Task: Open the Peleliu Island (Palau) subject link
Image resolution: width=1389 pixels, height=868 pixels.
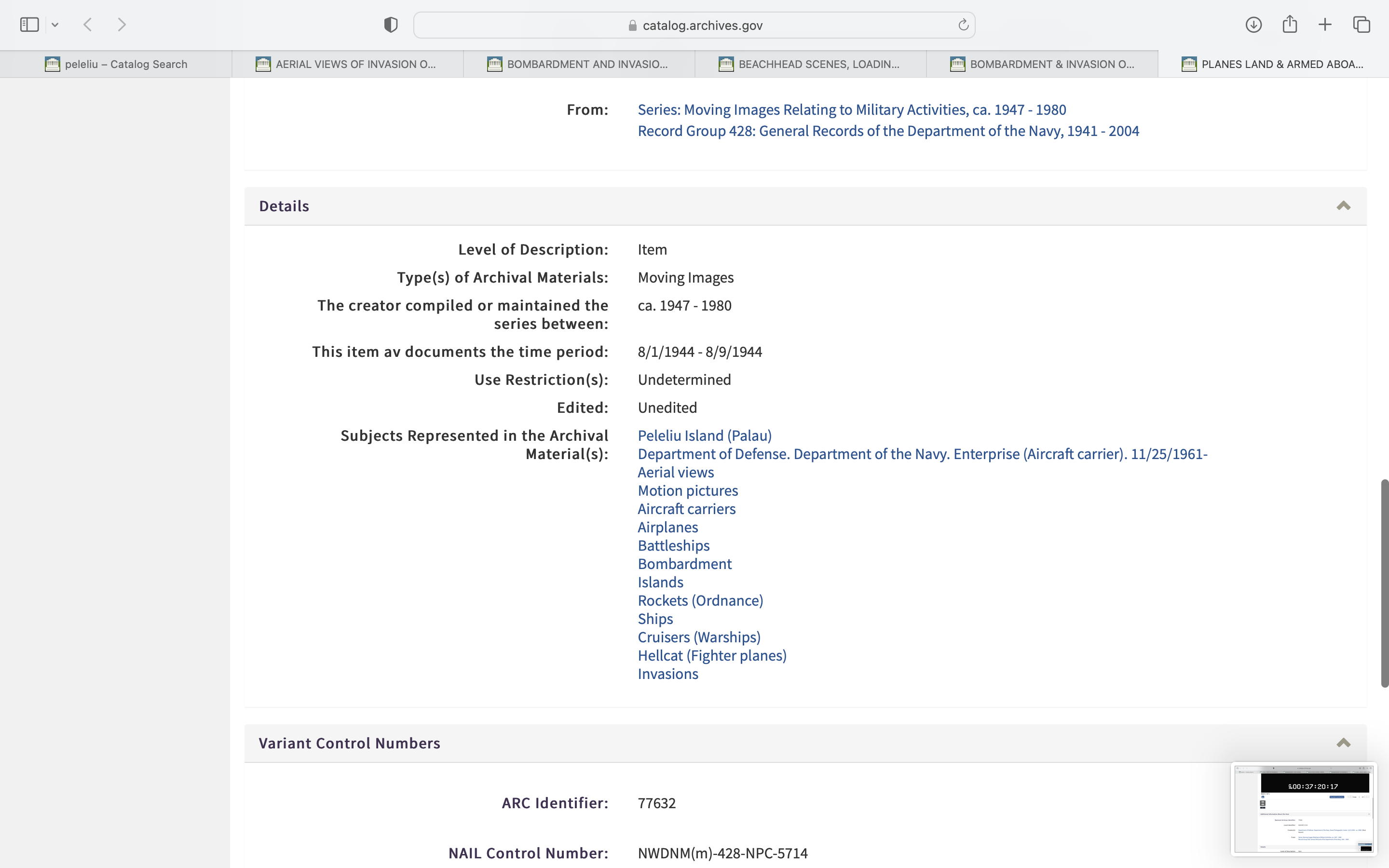Action: (x=704, y=435)
